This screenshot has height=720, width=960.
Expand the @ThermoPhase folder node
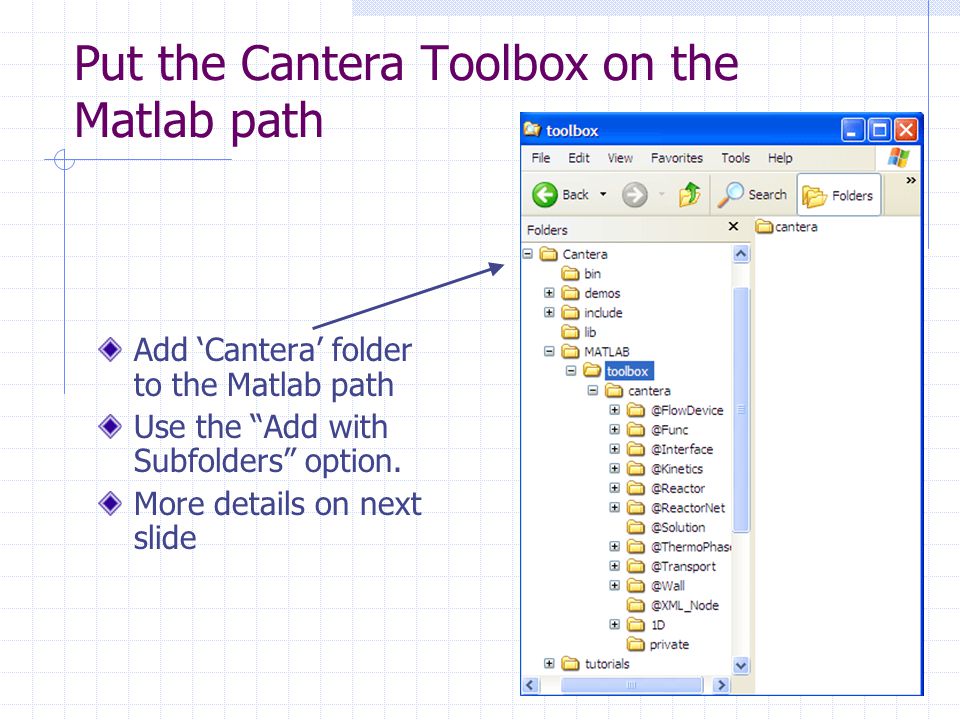(x=614, y=546)
